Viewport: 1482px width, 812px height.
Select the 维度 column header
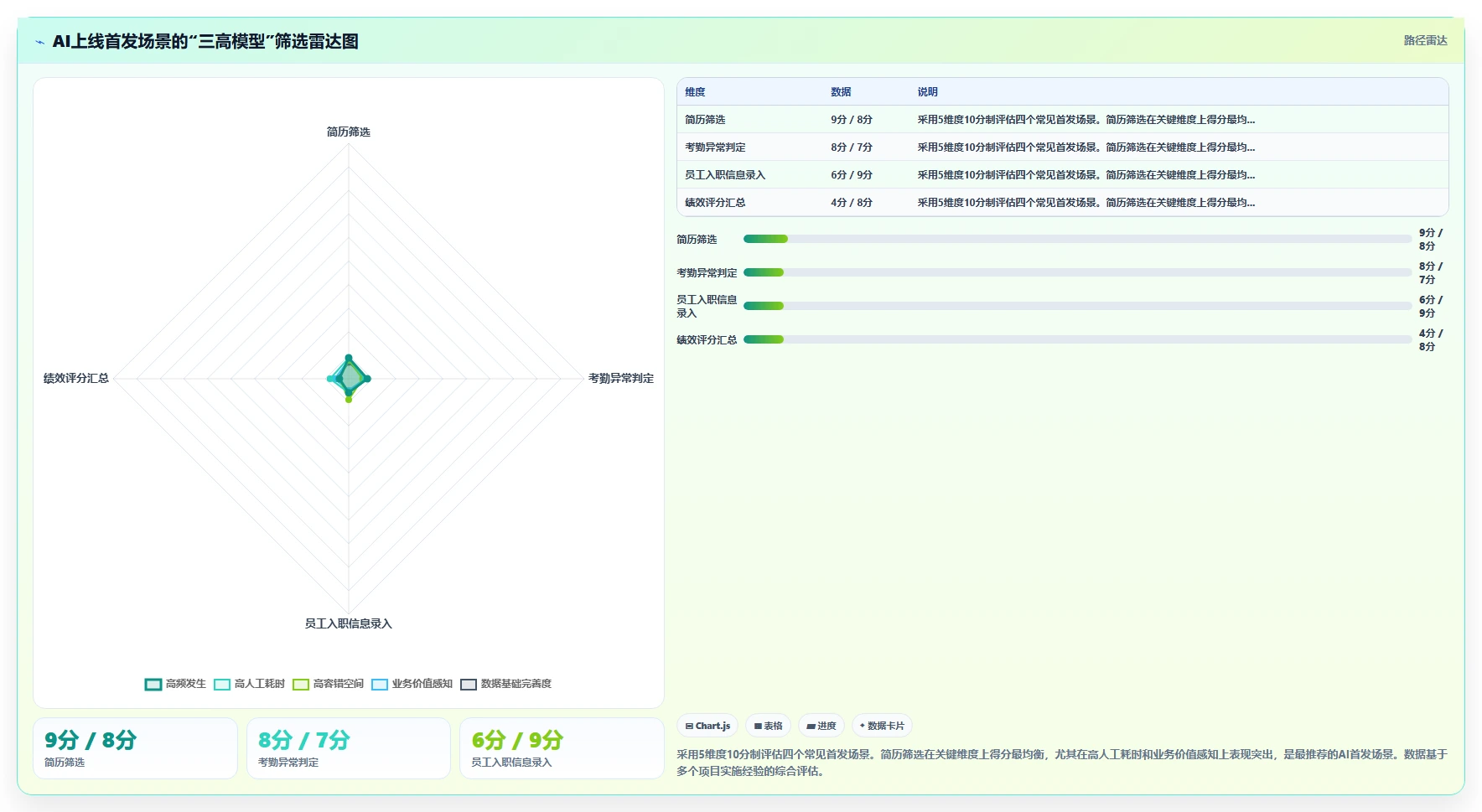[x=695, y=92]
